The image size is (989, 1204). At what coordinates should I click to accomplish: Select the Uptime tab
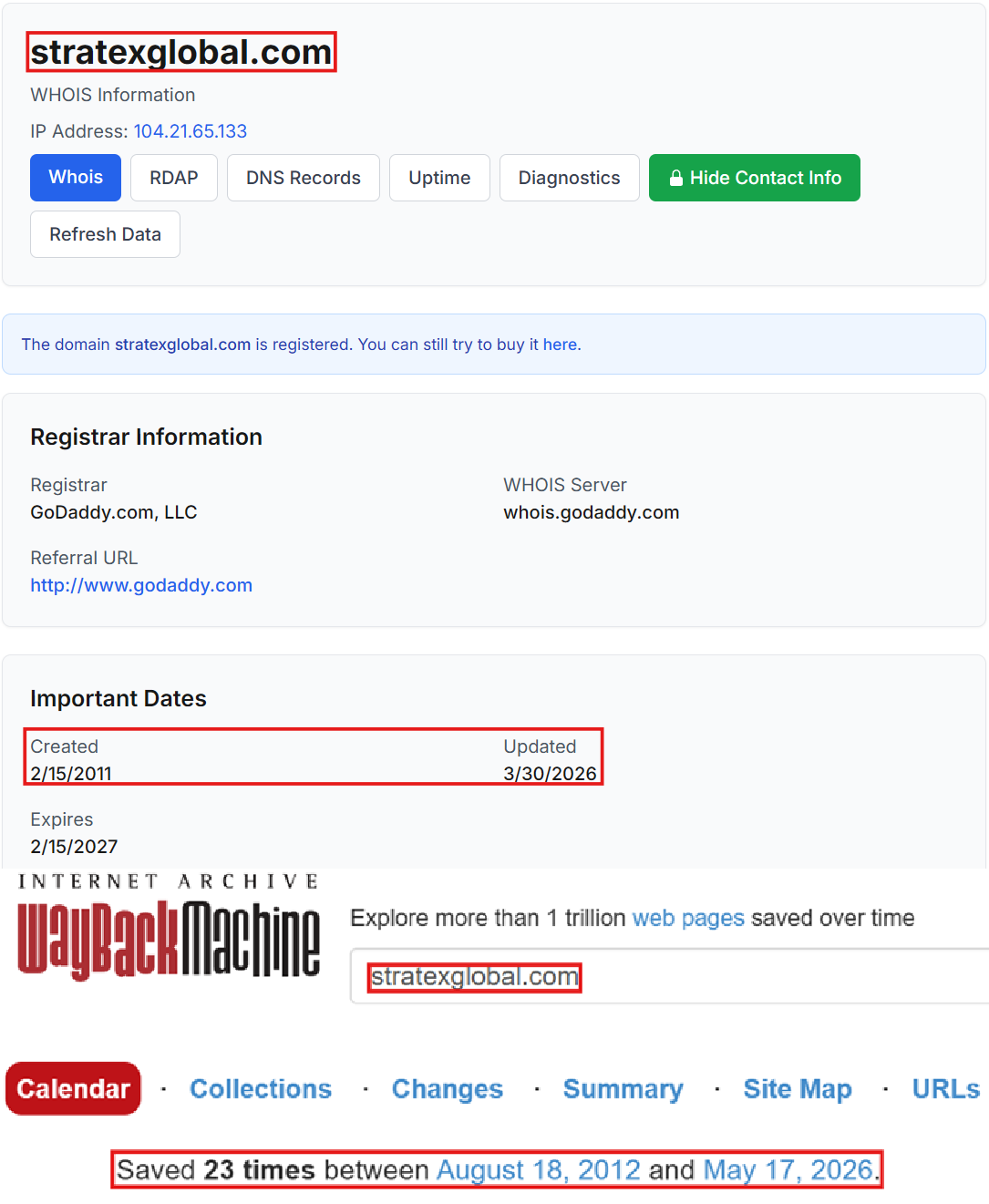[x=439, y=178]
